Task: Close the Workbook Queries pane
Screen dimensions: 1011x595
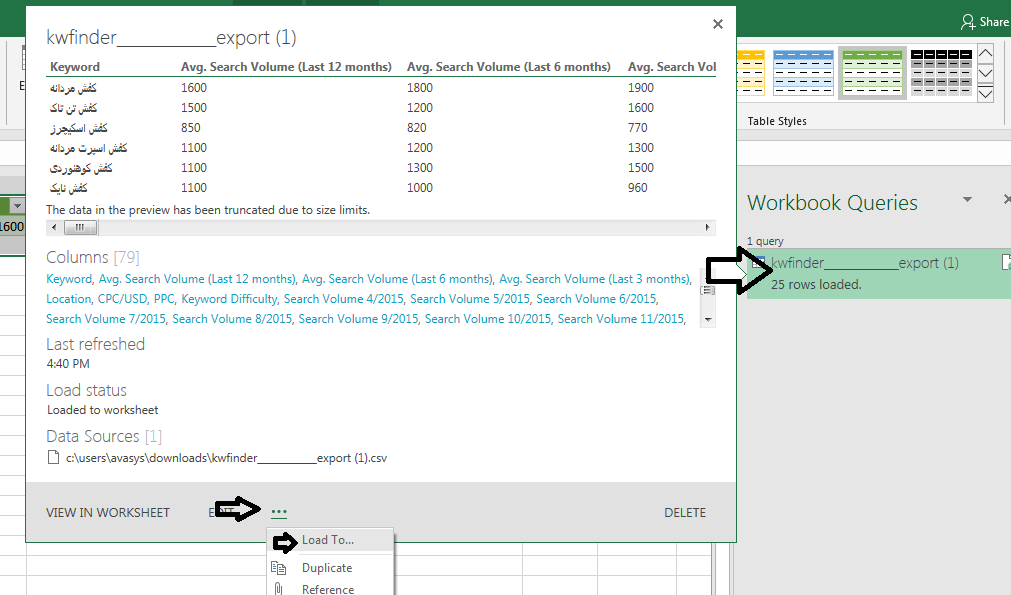Action: pyautogui.click(x=1006, y=200)
